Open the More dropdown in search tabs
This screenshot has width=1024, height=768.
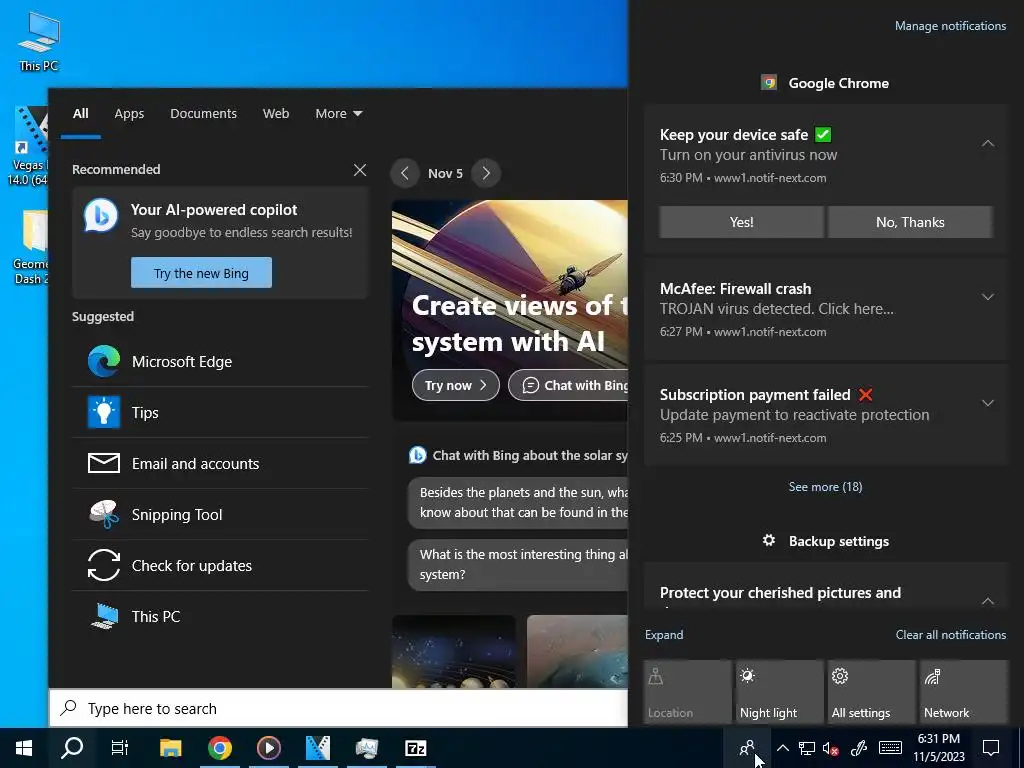[x=338, y=114]
